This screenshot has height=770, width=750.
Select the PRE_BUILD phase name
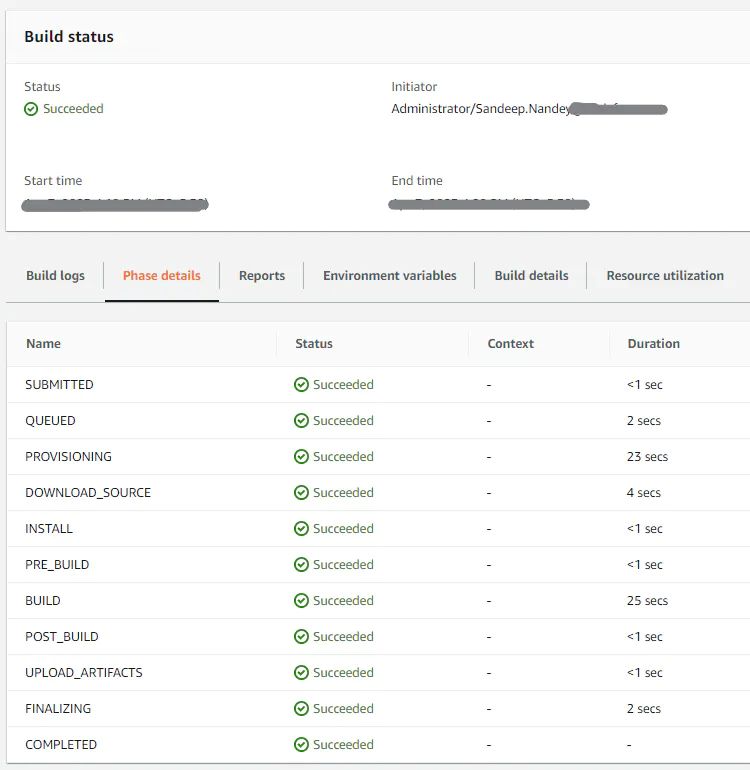pyautogui.click(x=57, y=565)
